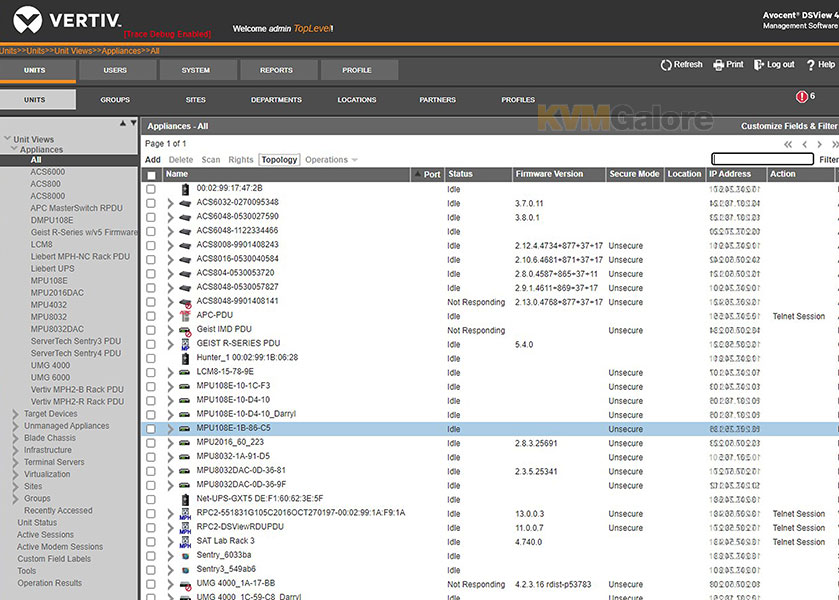Click the Net-UPS-GXT5 device icon
The height and width of the screenshot is (600, 839).
pyautogui.click(x=185, y=499)
